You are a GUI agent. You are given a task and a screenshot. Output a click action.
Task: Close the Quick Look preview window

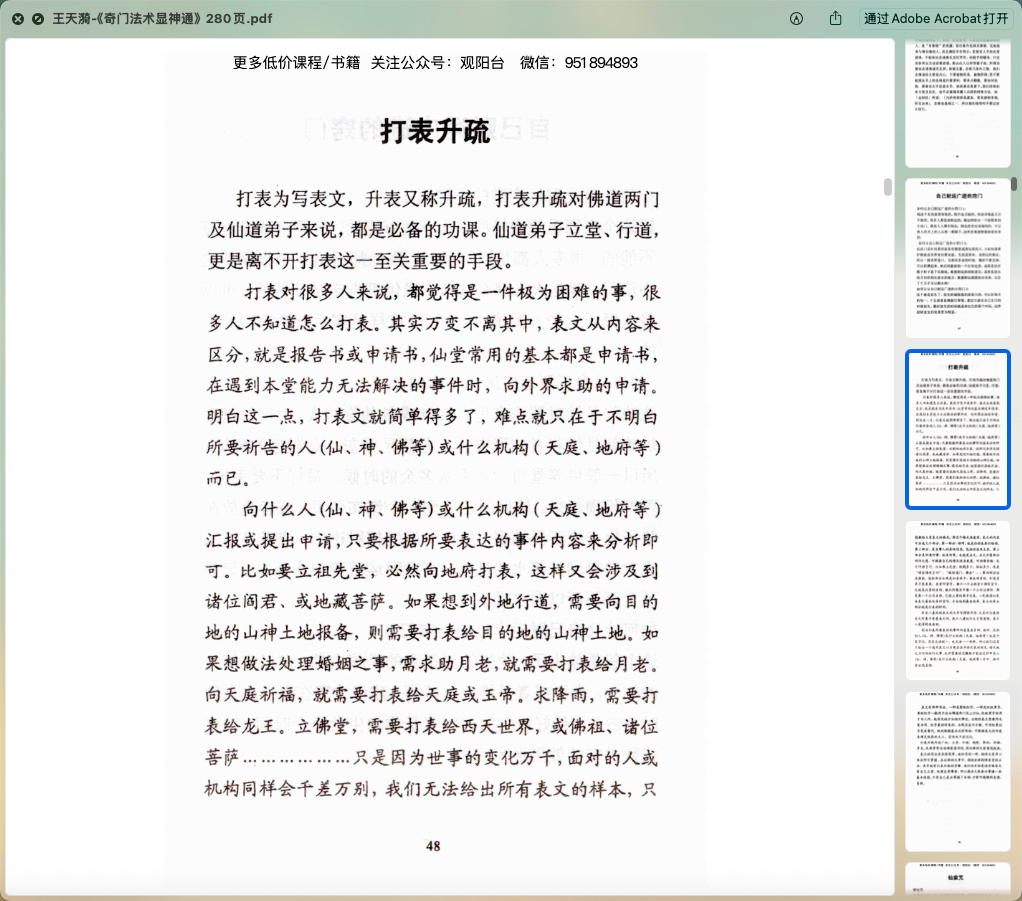tap(18, 19)
